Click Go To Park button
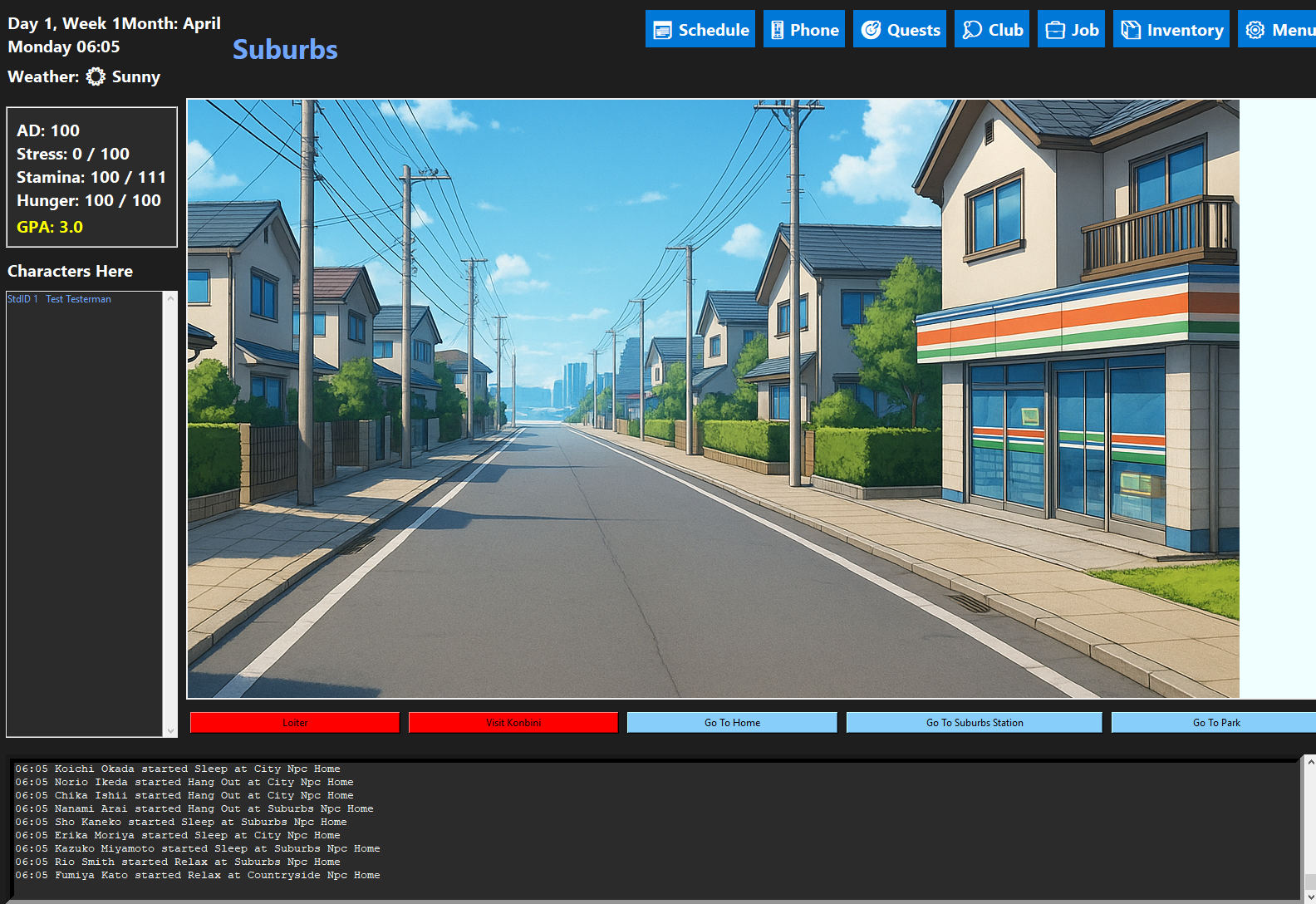1316x904 pixels. click(1215, 723)
